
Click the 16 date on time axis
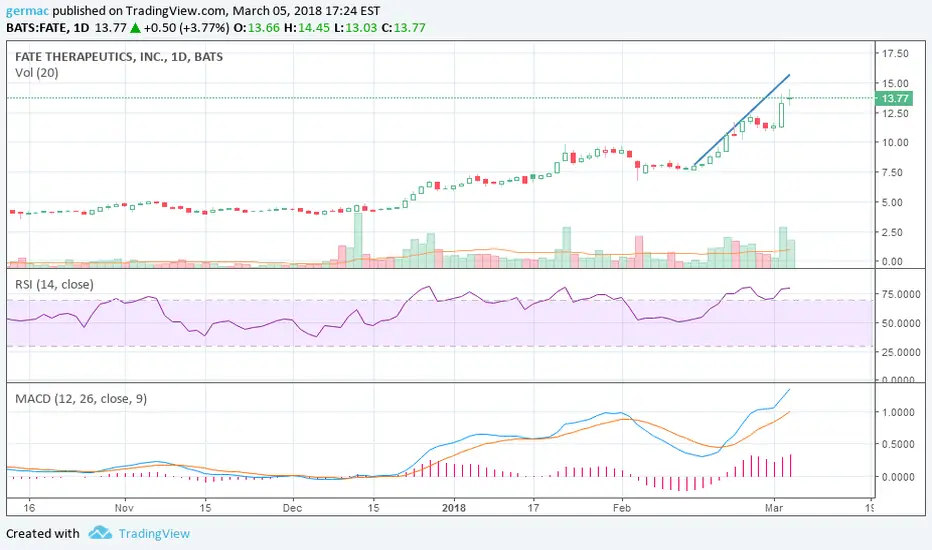29,508
